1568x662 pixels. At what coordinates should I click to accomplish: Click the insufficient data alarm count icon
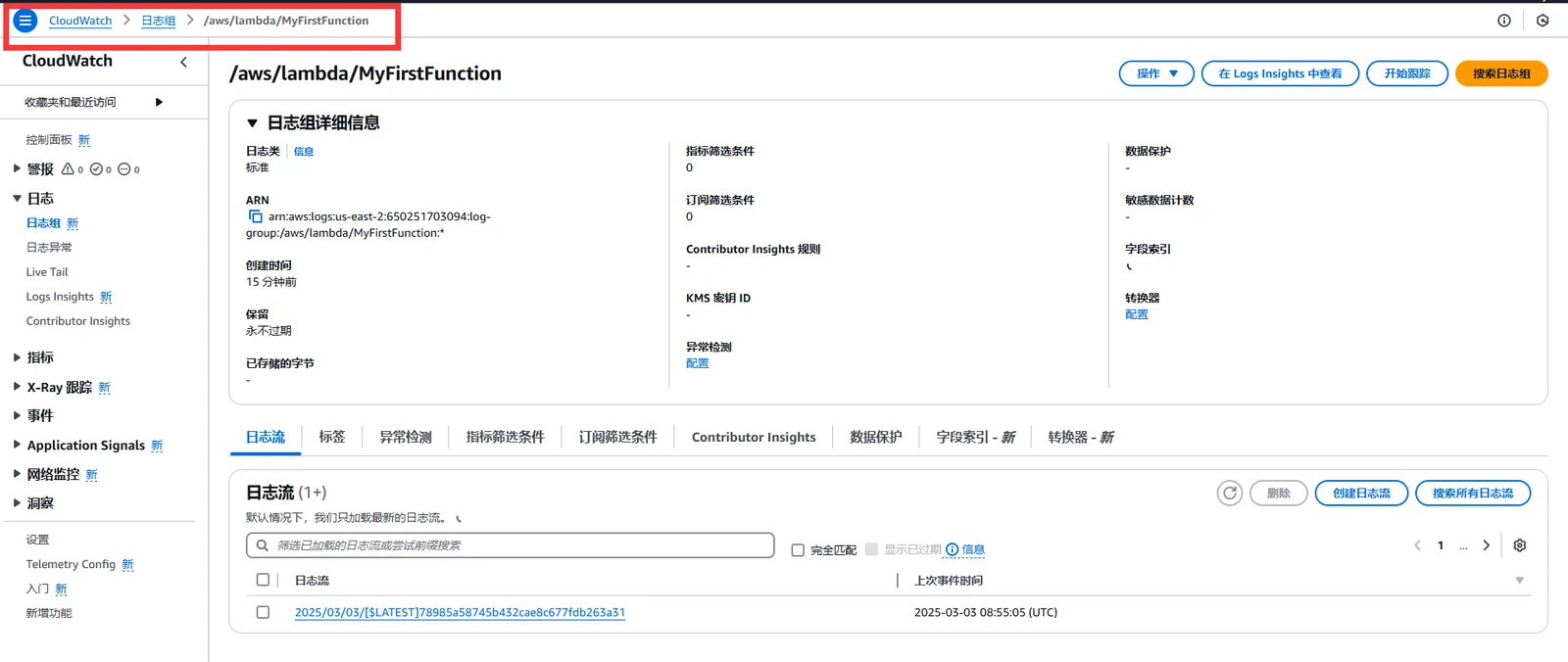tap(124, 169)
